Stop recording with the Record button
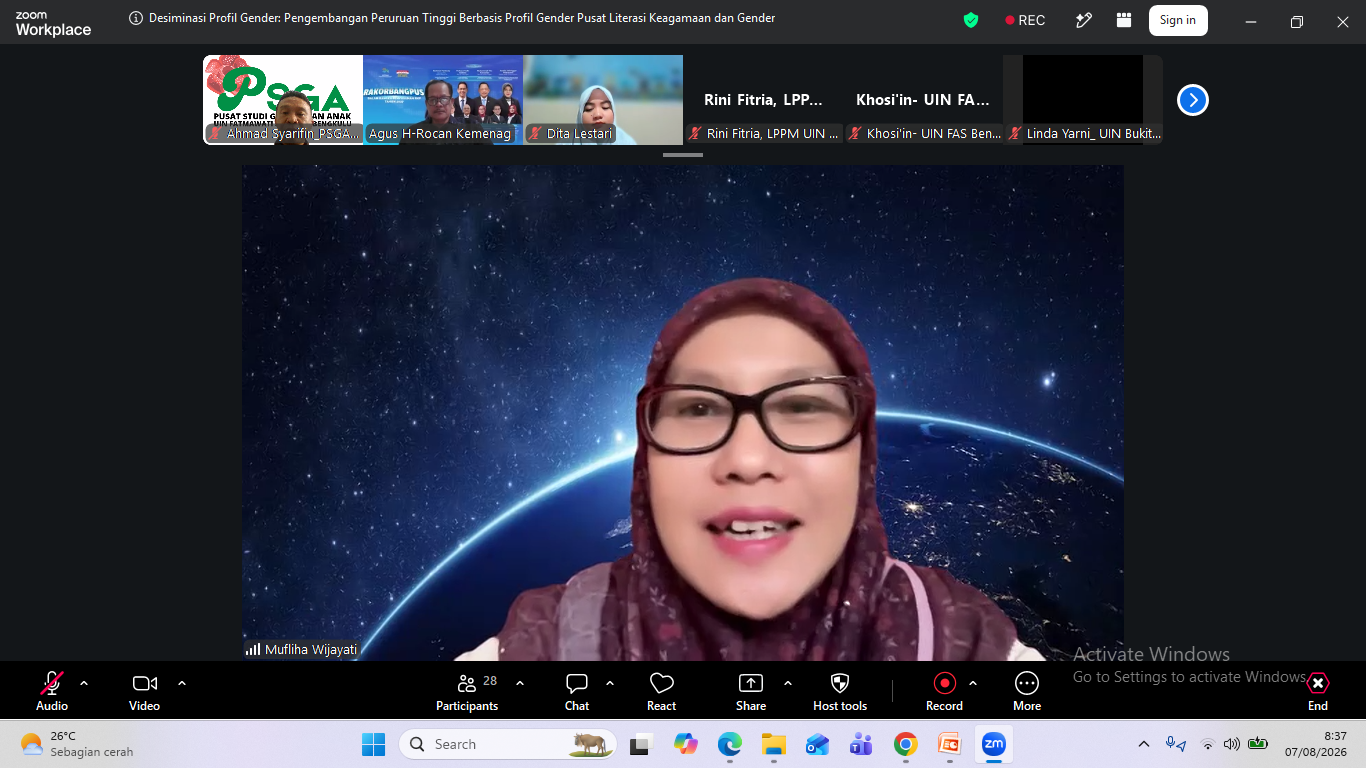1366x768 pixels. [944, 691]
